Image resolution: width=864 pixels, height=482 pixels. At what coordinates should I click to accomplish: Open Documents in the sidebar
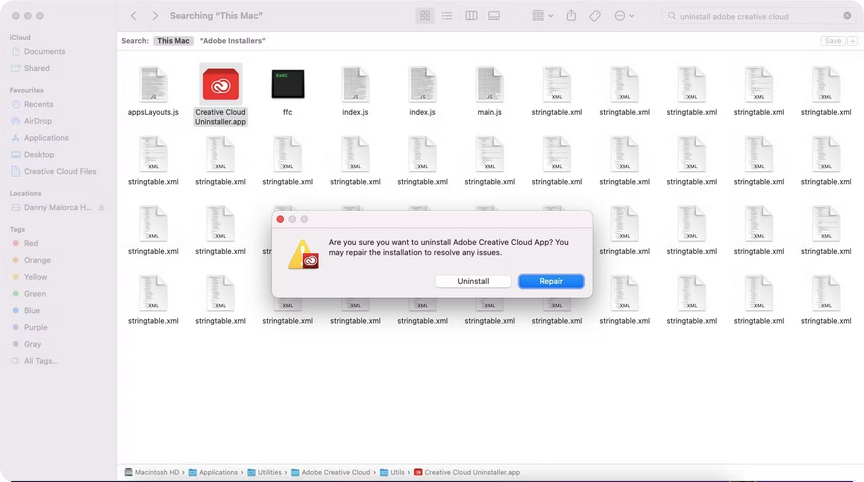point(44,51)
